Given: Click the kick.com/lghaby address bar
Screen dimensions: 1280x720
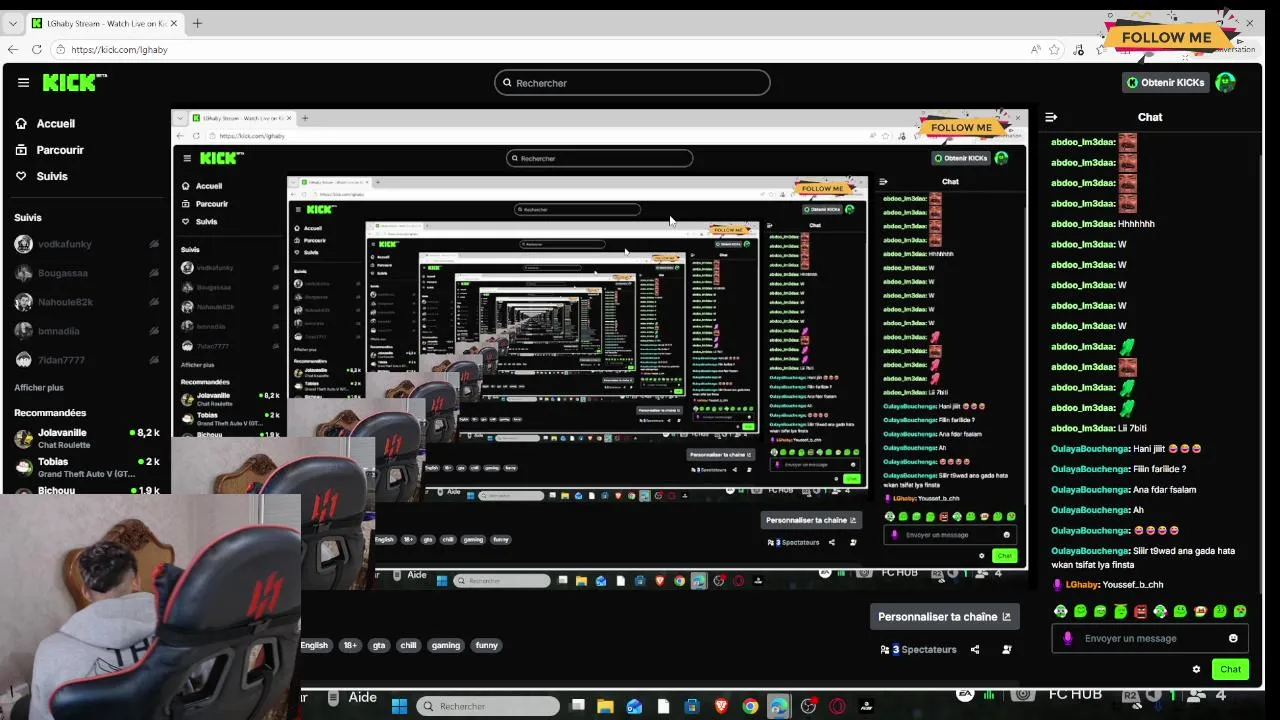Looking at the screenshot, I should click(540, 49).
